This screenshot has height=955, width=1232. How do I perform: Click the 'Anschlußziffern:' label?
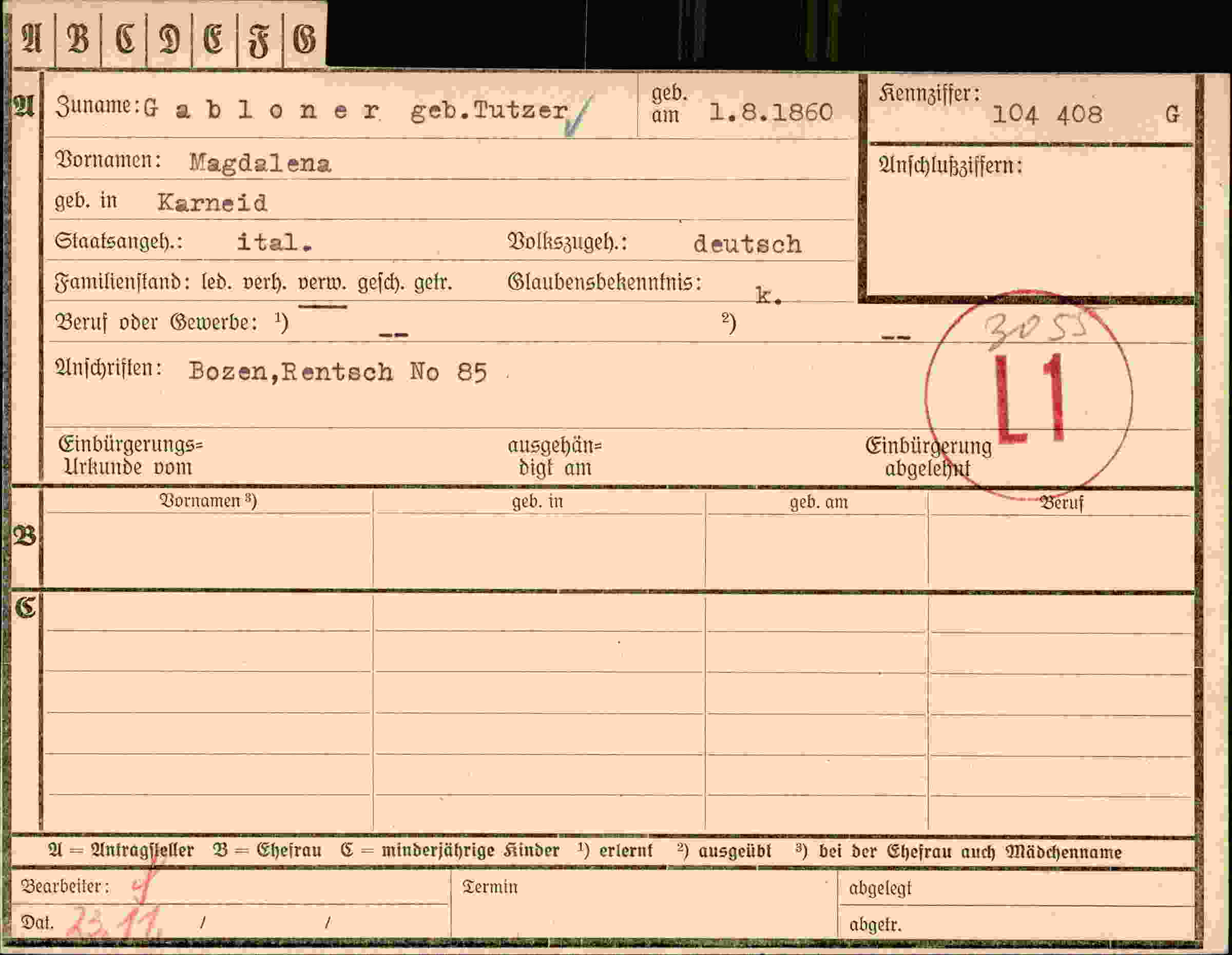[951, 165]
